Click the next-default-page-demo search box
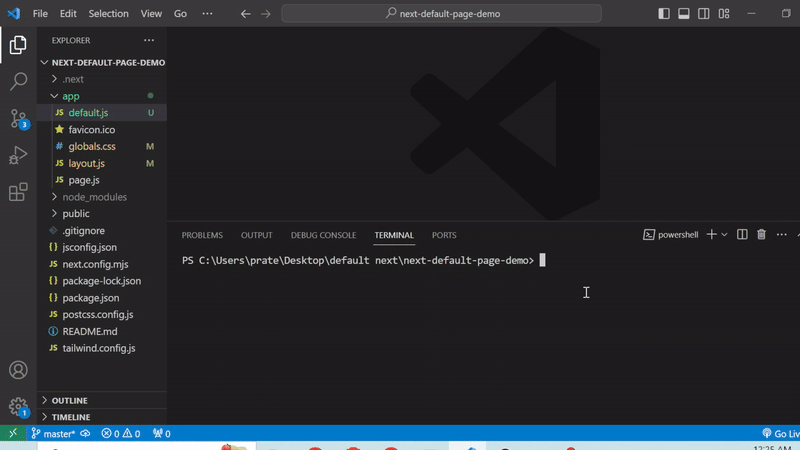 click(442, 14)
